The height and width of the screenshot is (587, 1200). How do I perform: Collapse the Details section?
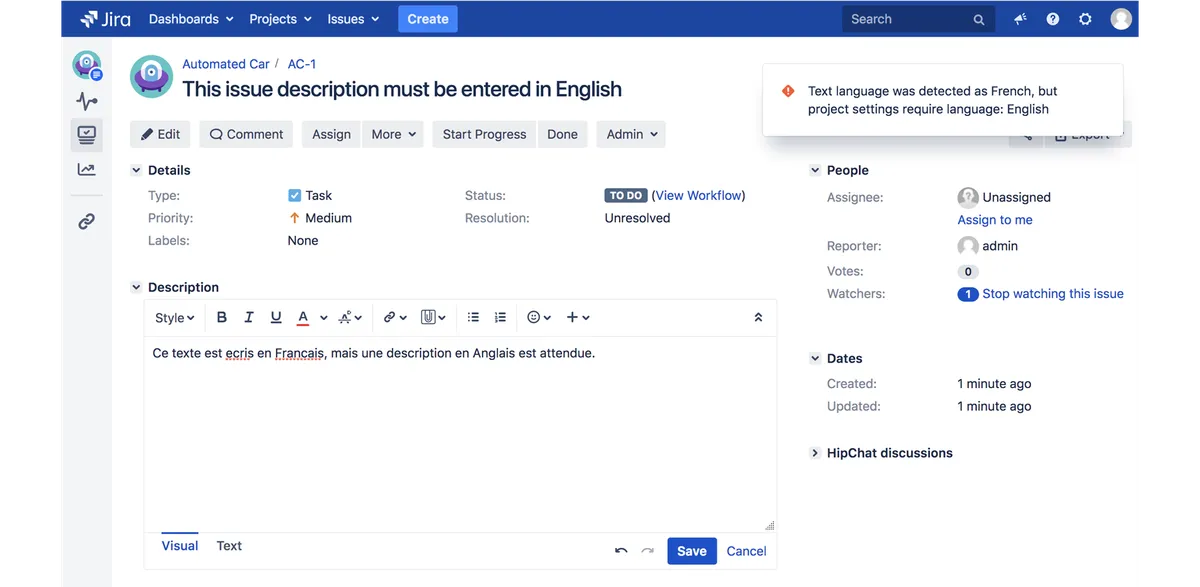click(x=136, y=171)
